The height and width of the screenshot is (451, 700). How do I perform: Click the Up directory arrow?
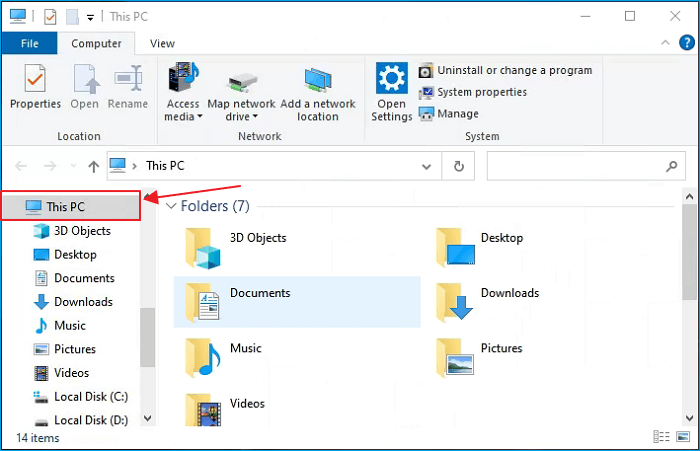pyautogui.click(x=94, y=166)
